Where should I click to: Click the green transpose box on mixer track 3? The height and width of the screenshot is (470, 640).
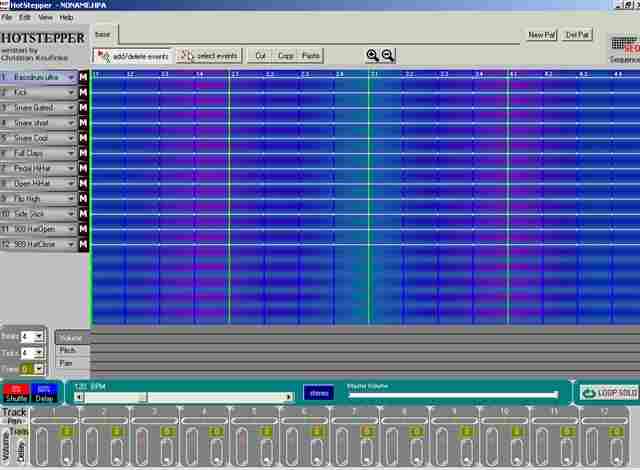pos(167,432)
